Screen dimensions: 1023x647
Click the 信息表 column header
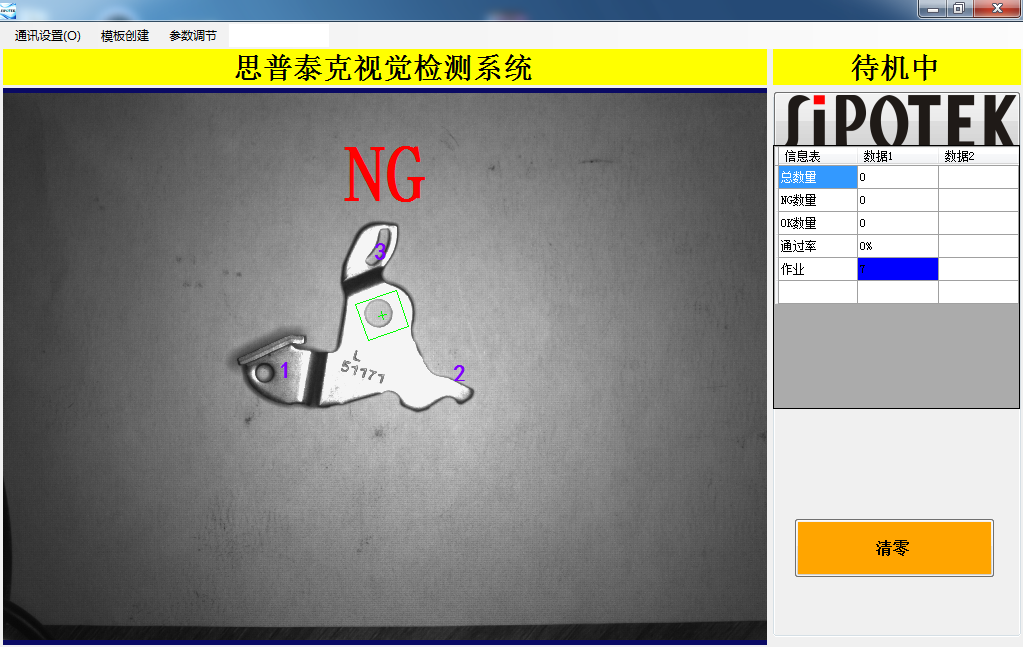click(x=817, y=156)
